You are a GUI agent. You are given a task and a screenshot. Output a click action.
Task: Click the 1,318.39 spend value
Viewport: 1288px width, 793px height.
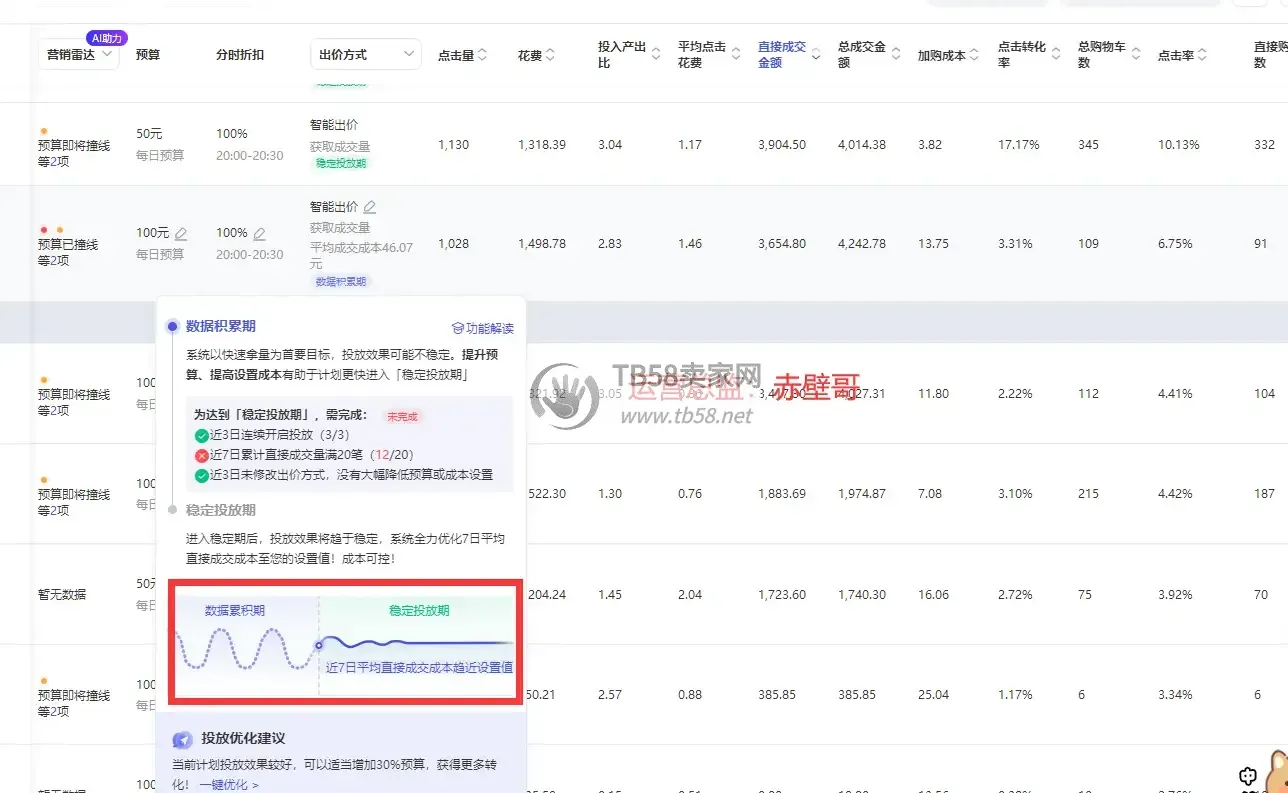542,145
